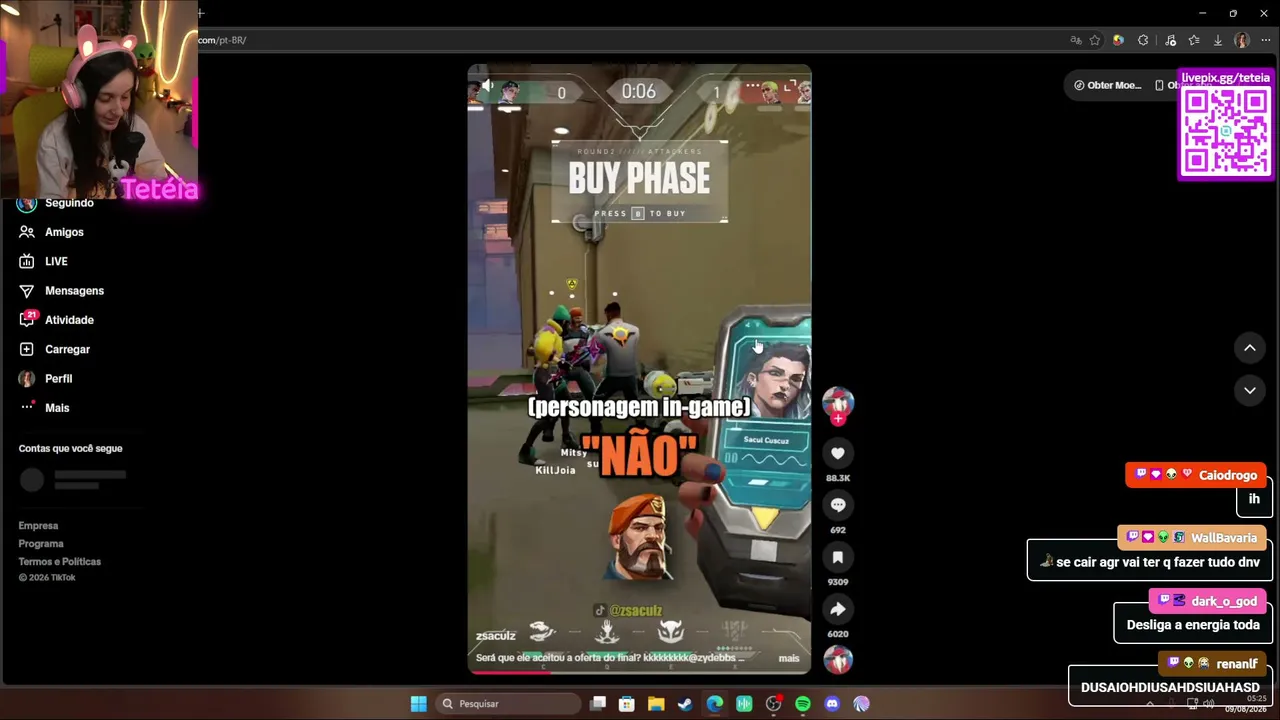Open the creator's avatar beside the video
The width and height of the screenshot is (1280, 720).
click(838, 402)
